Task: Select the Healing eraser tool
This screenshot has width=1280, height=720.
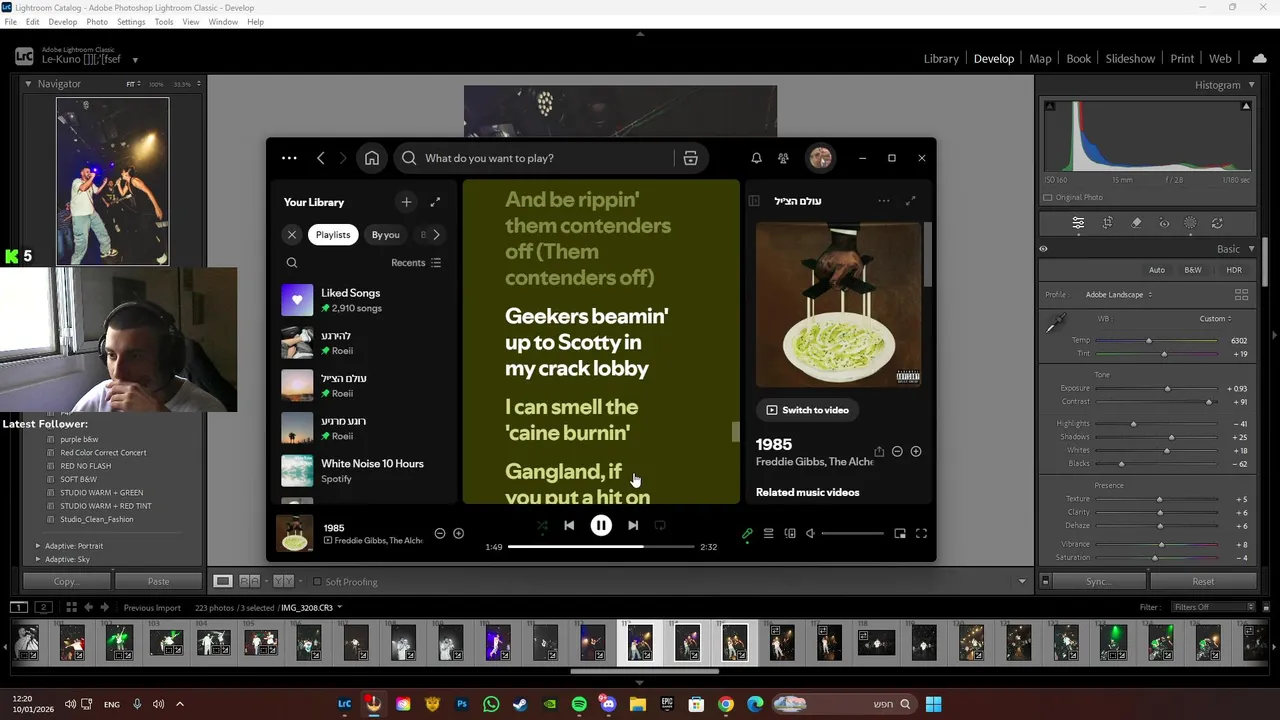Action: pos(1136,223)
